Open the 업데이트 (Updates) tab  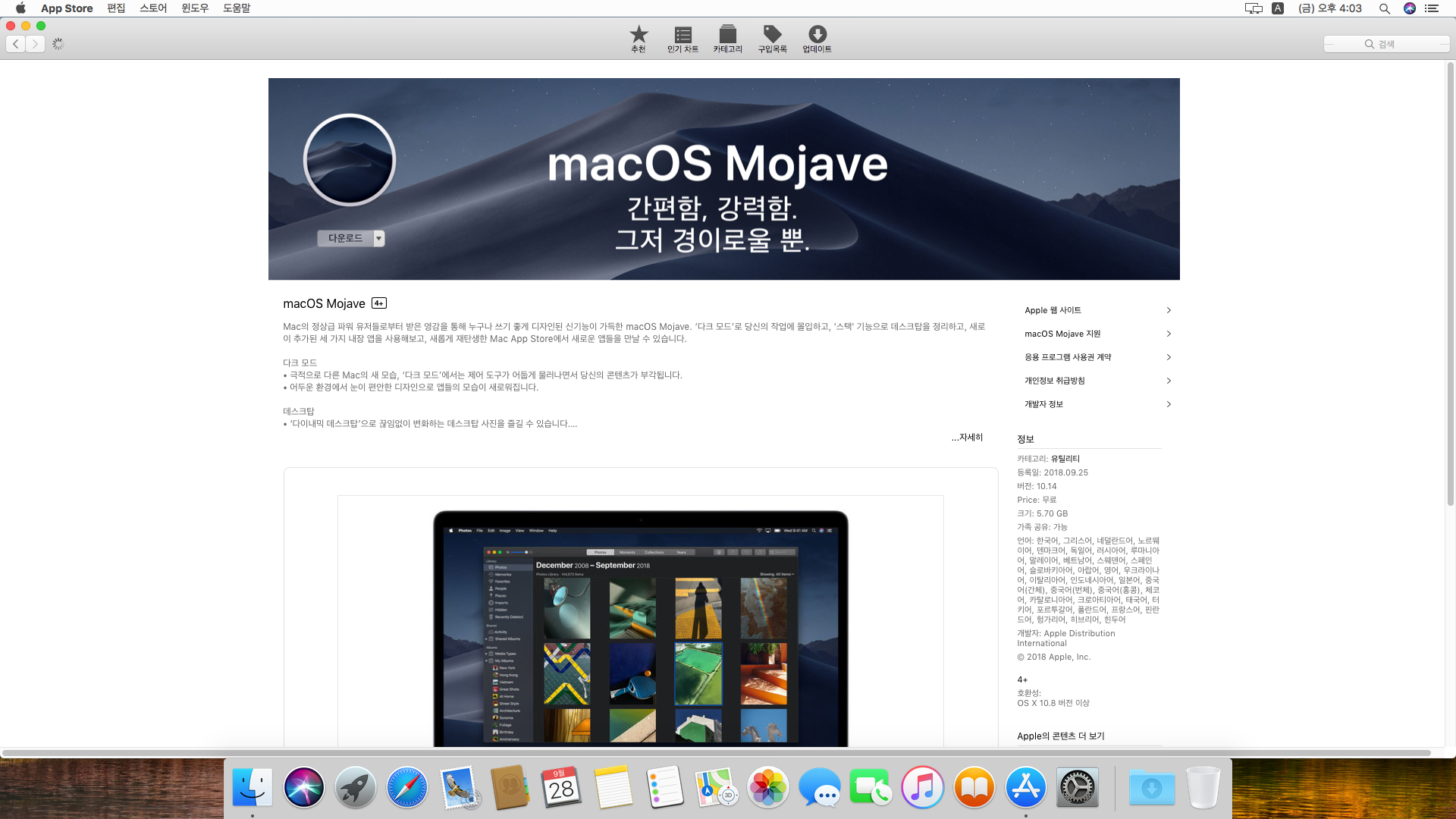pyautogui.click(x=817, y=39)
